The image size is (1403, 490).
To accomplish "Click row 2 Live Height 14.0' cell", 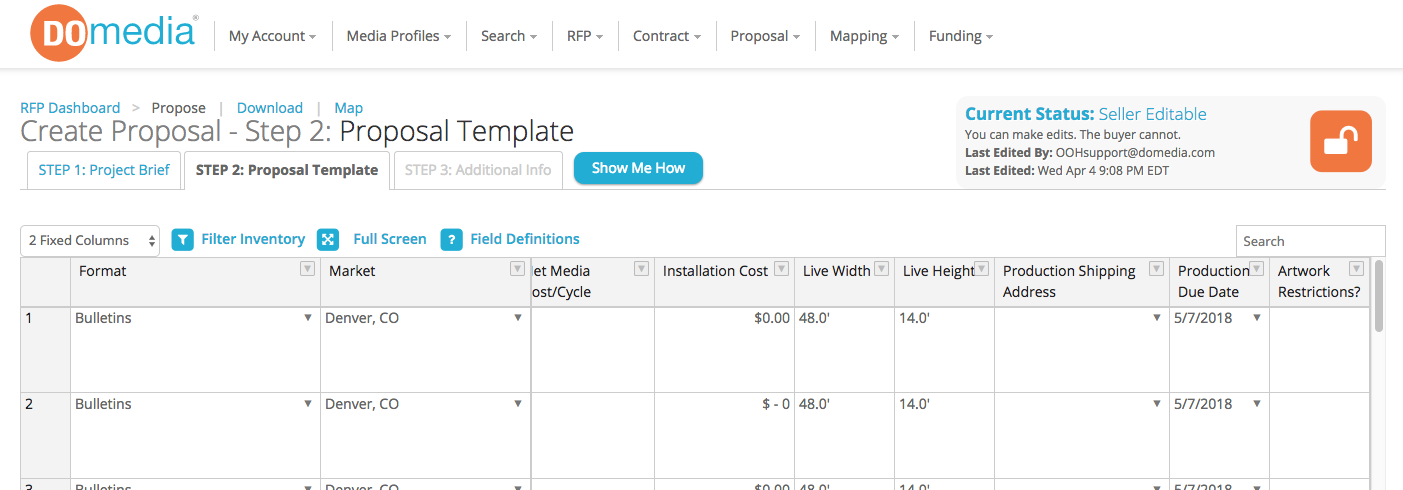I will (944, 435).
